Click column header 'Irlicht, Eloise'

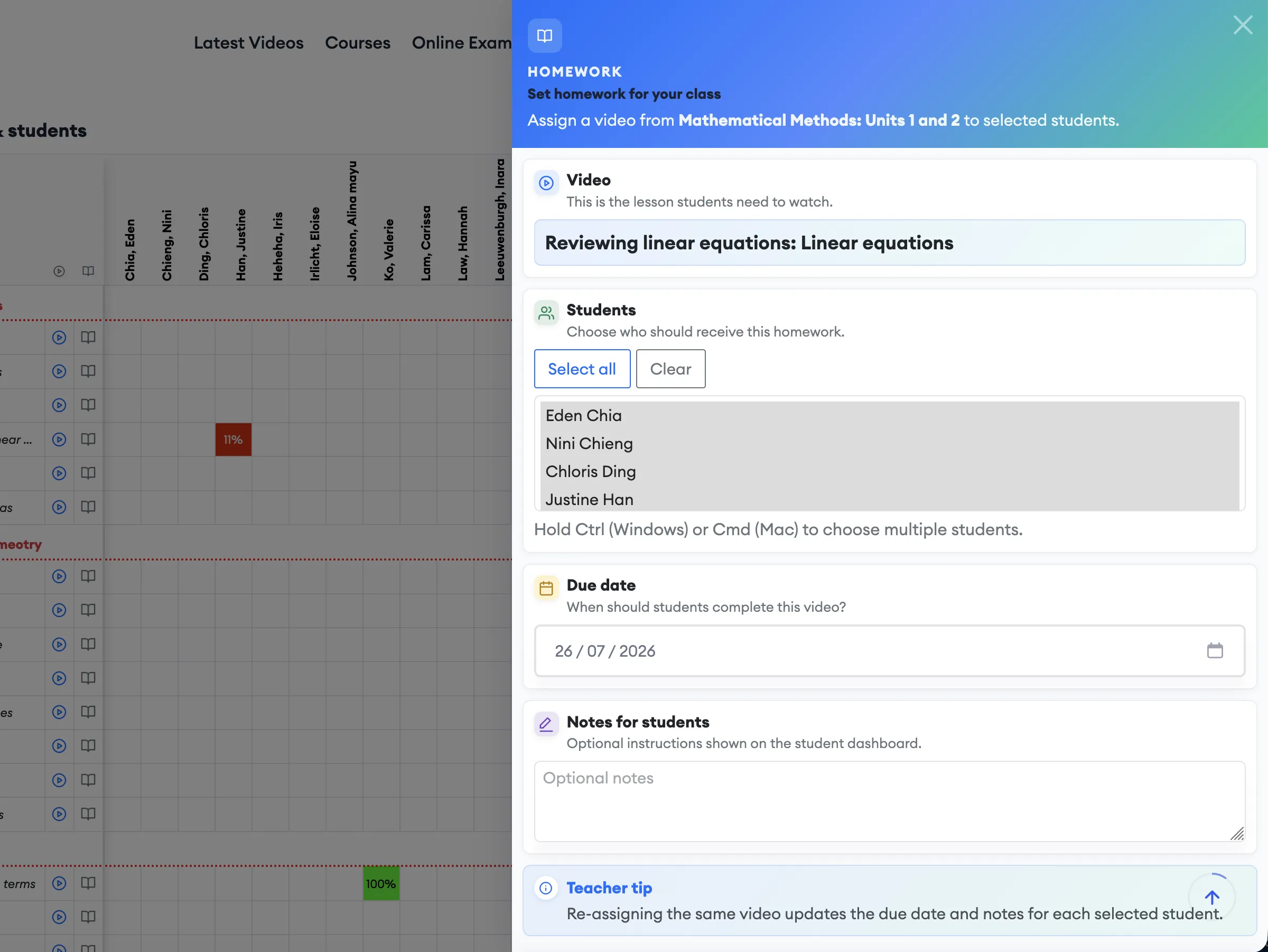[315, 244]
